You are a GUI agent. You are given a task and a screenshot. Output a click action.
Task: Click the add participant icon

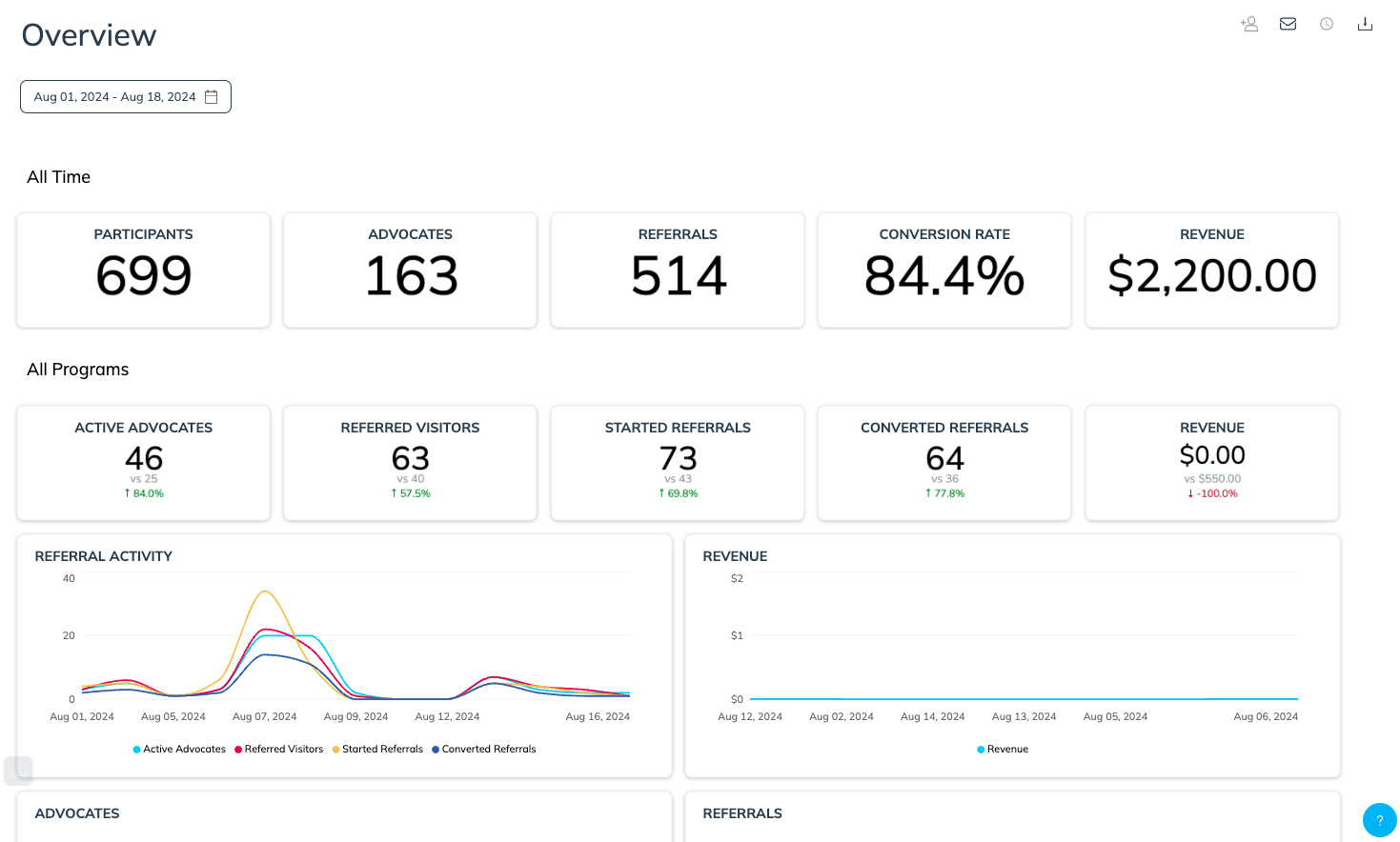1249,24
